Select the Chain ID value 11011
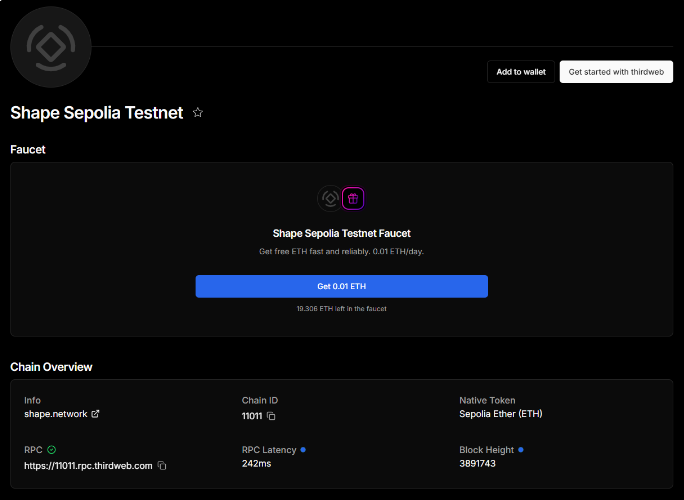 pos(252,416)
